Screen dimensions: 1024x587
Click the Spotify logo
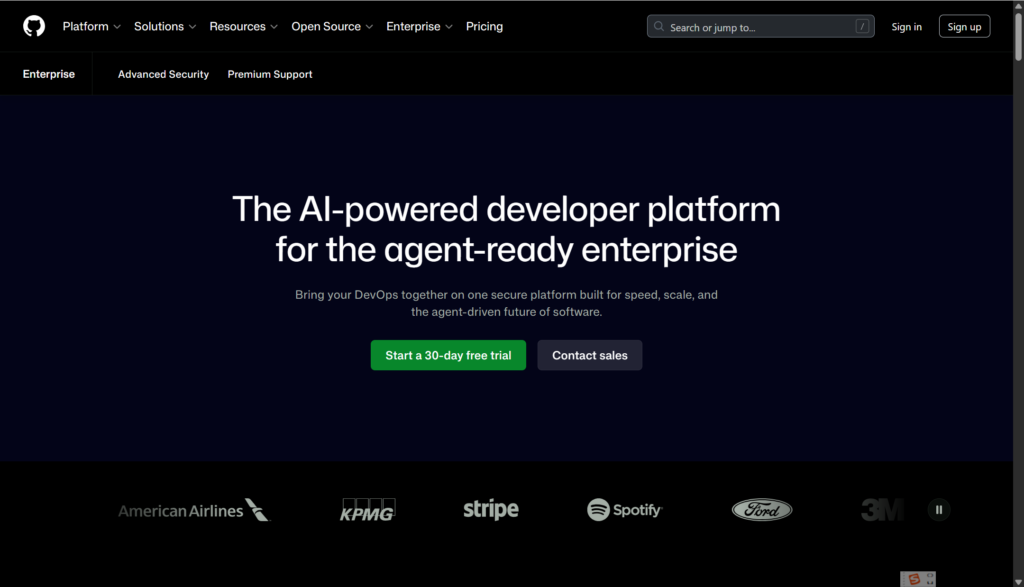624,510
